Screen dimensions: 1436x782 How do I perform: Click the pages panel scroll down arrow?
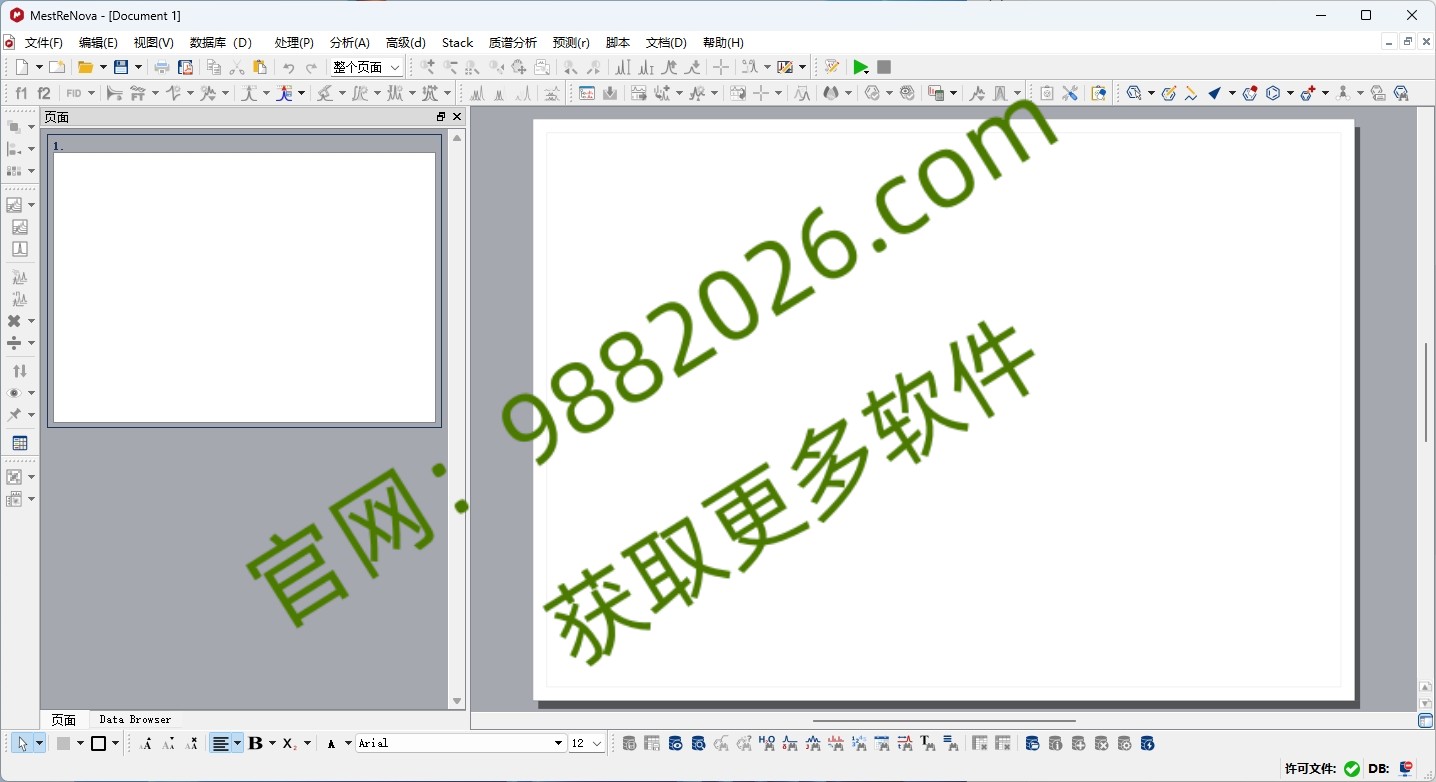[457, 701]
